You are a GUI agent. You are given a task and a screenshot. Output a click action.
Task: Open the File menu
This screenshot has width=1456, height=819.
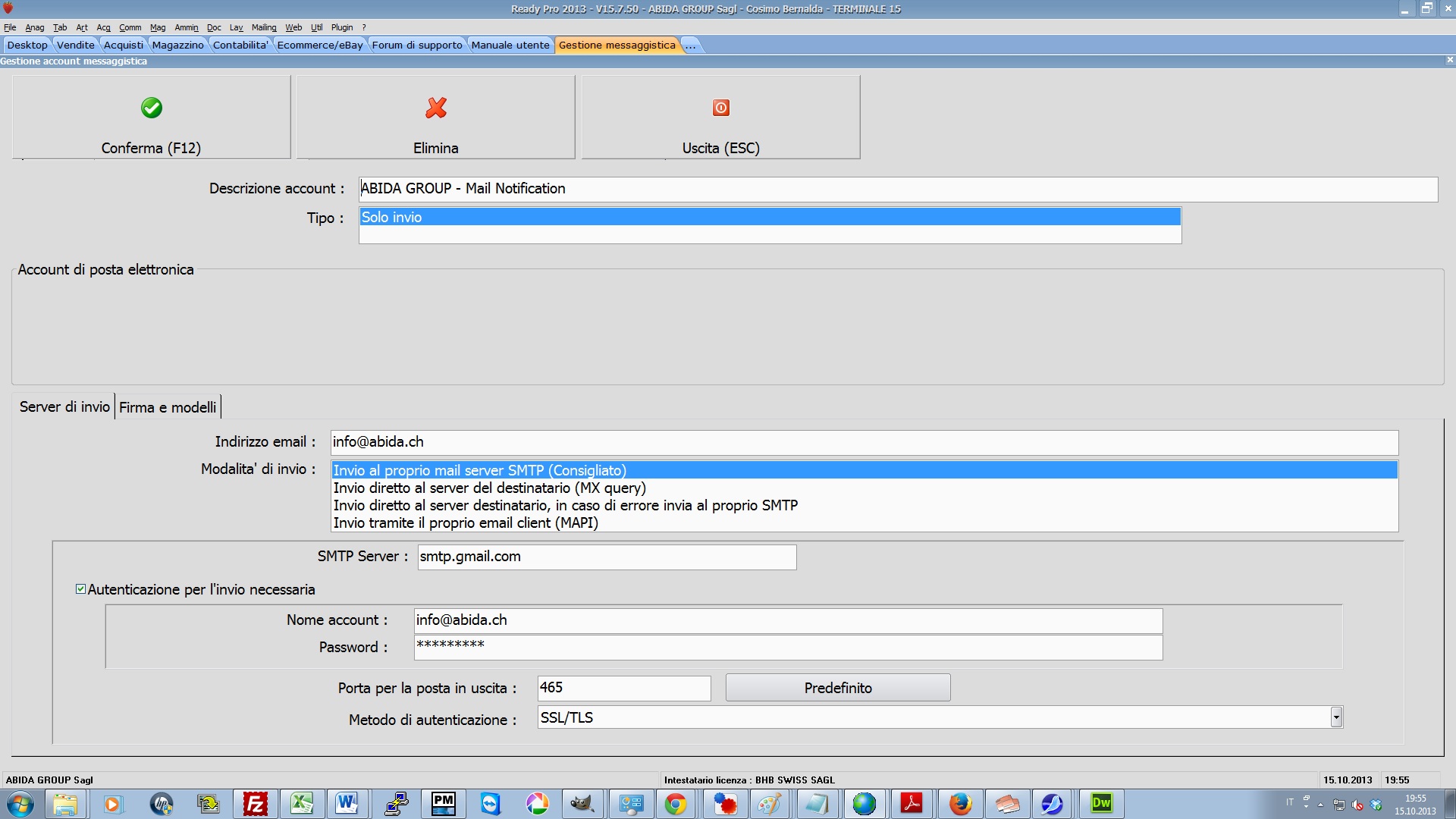(10, 27)
